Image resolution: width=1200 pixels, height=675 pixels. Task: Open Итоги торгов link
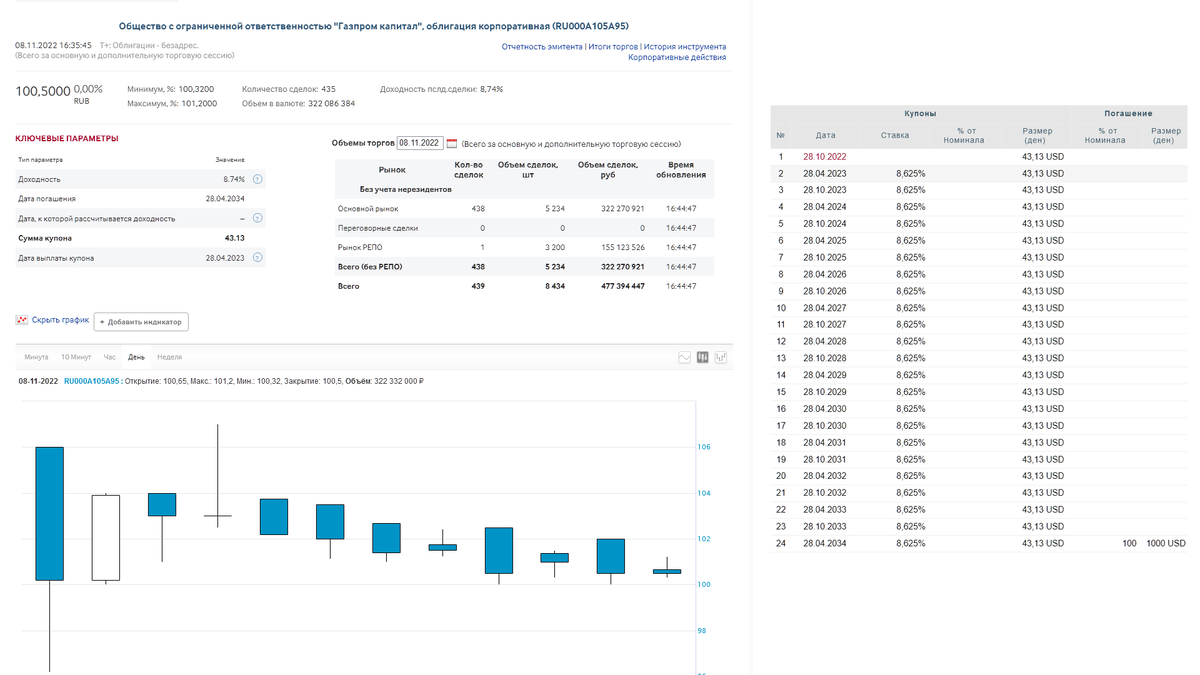point(614,47)
